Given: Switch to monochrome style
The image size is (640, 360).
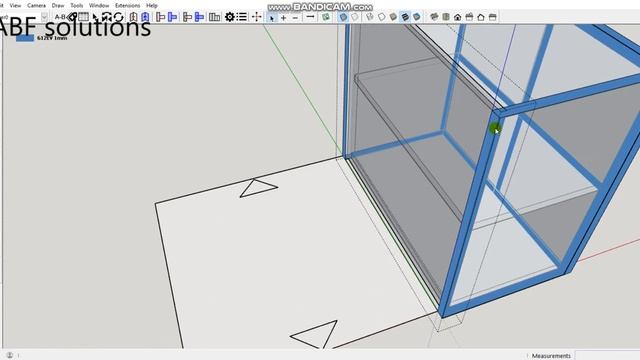Looking at the screenshot, I should coord(417,17).
